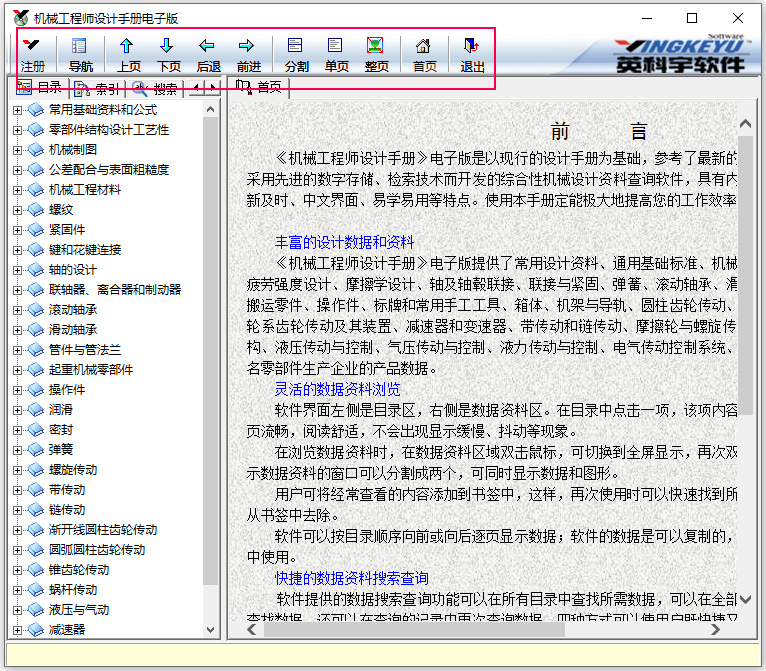Image resolution: width=766 pixels, height=671 pixels.
Task: Switch to the 搜索 search tab
Action: coord(154,89)
